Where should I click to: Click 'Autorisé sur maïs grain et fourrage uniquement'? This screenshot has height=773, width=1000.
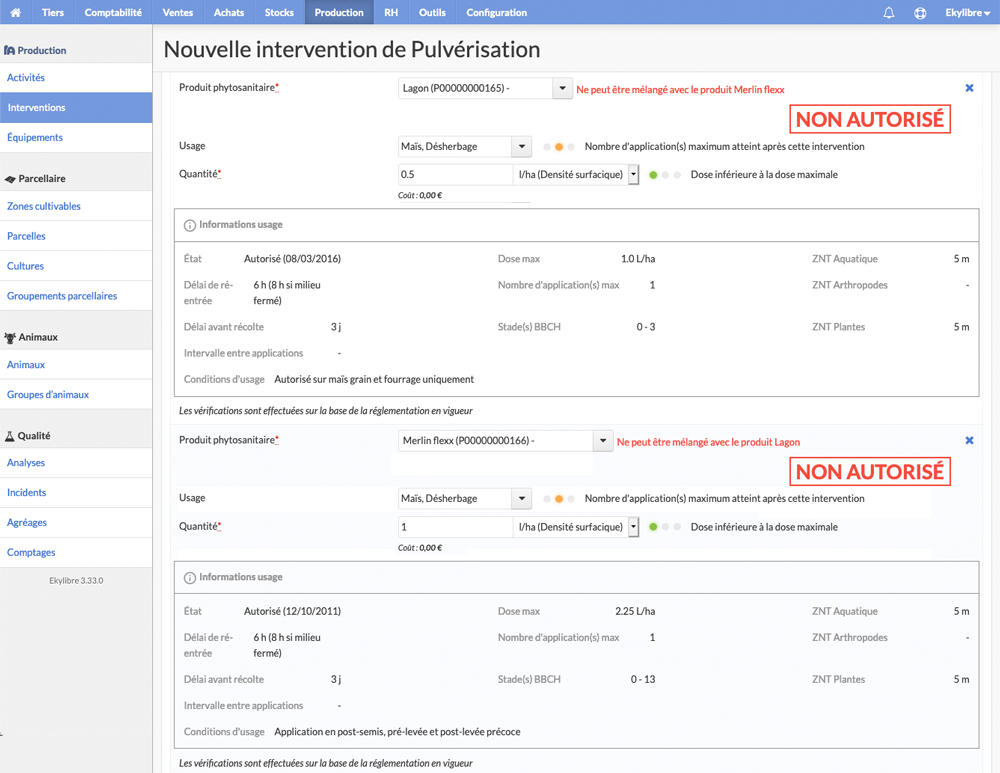tap(374, 379)
